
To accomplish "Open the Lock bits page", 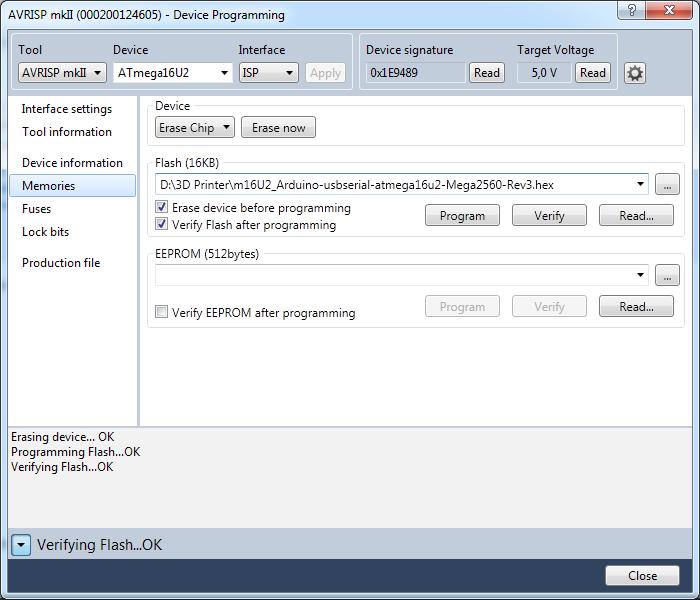I will (46, 232).
